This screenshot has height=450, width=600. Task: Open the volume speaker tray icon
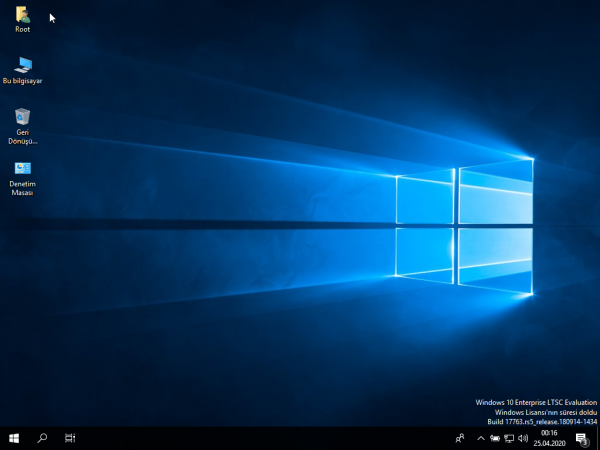(523, 438)
